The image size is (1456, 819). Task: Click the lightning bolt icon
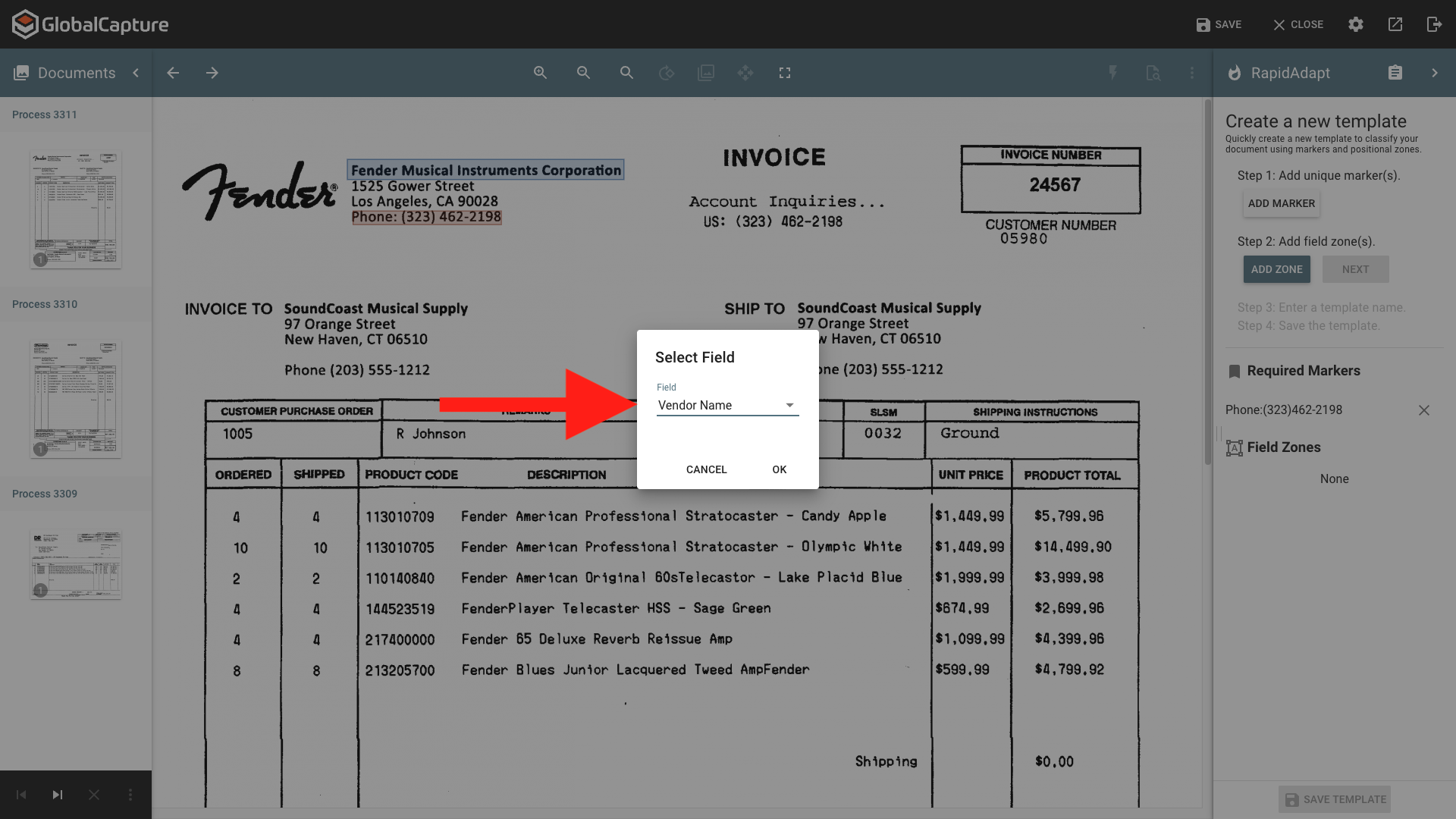point(1113,73)
